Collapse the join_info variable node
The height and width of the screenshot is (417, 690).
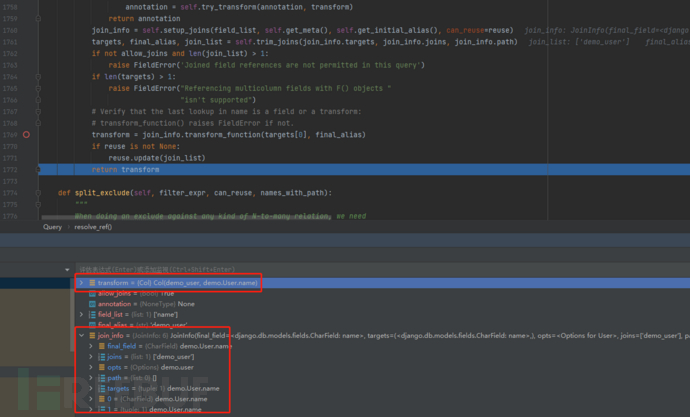coord(81,335)
